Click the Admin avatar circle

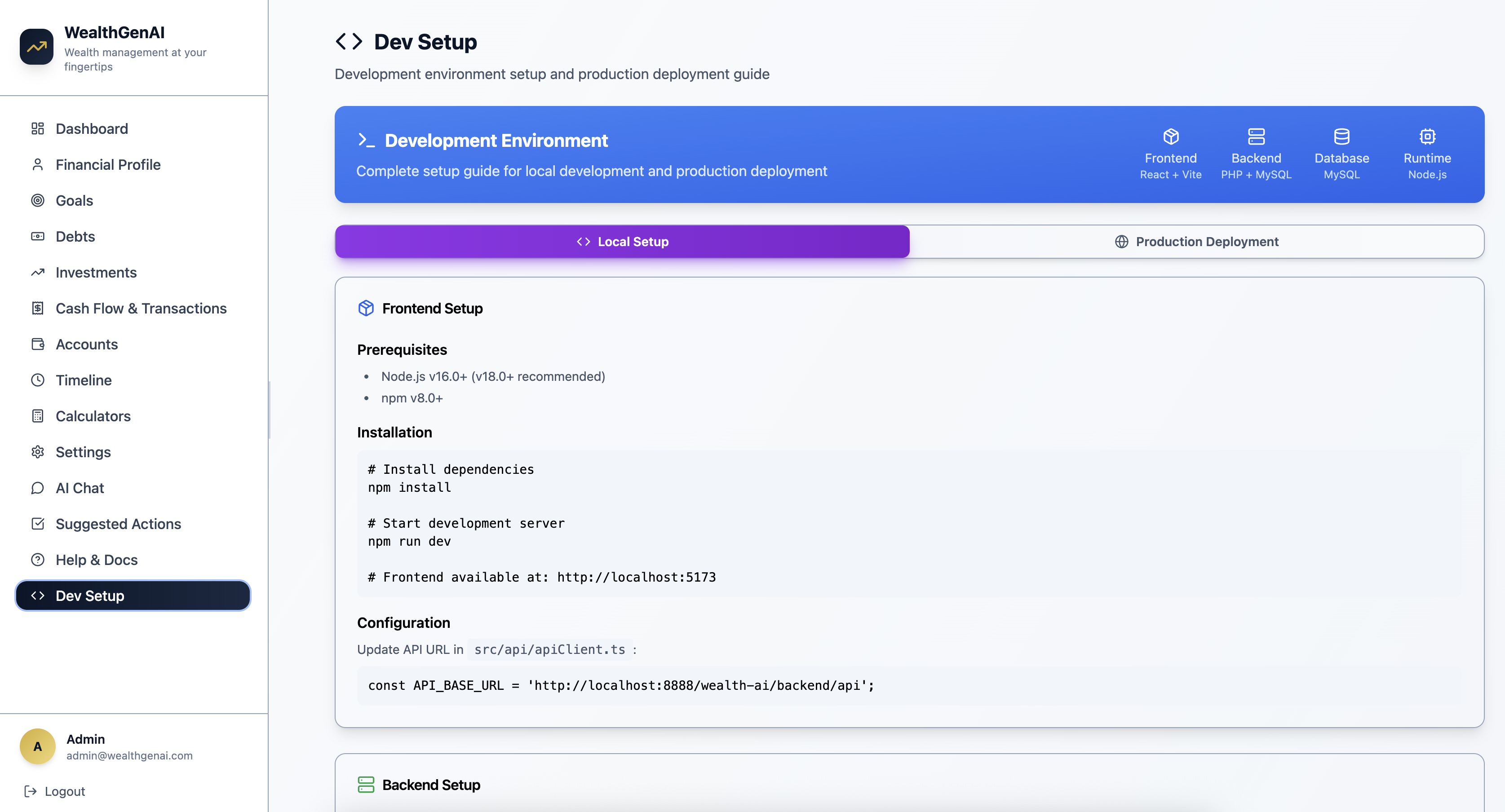coord(37,746)
